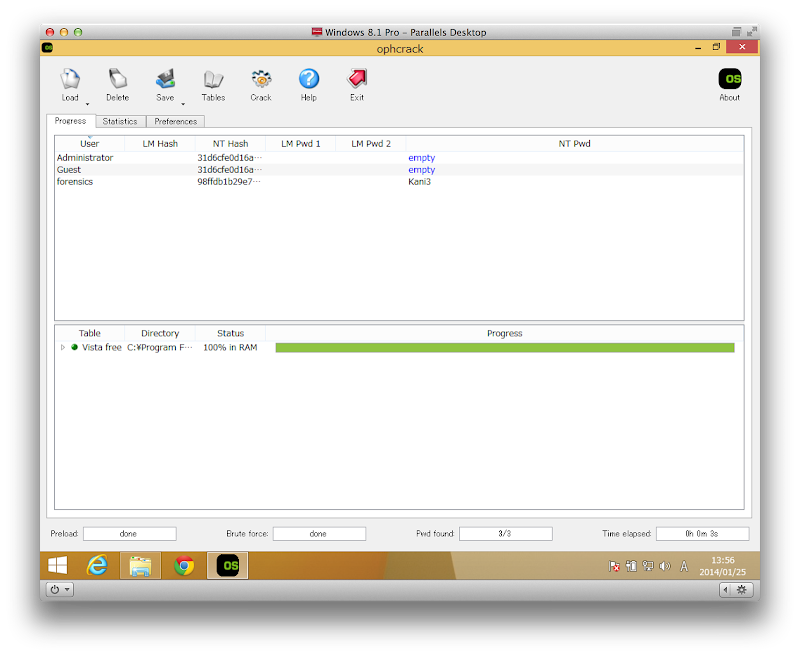Click the input method A indicator
The image size is (800, 656).
pyautogui.click(x=684, y=566)
